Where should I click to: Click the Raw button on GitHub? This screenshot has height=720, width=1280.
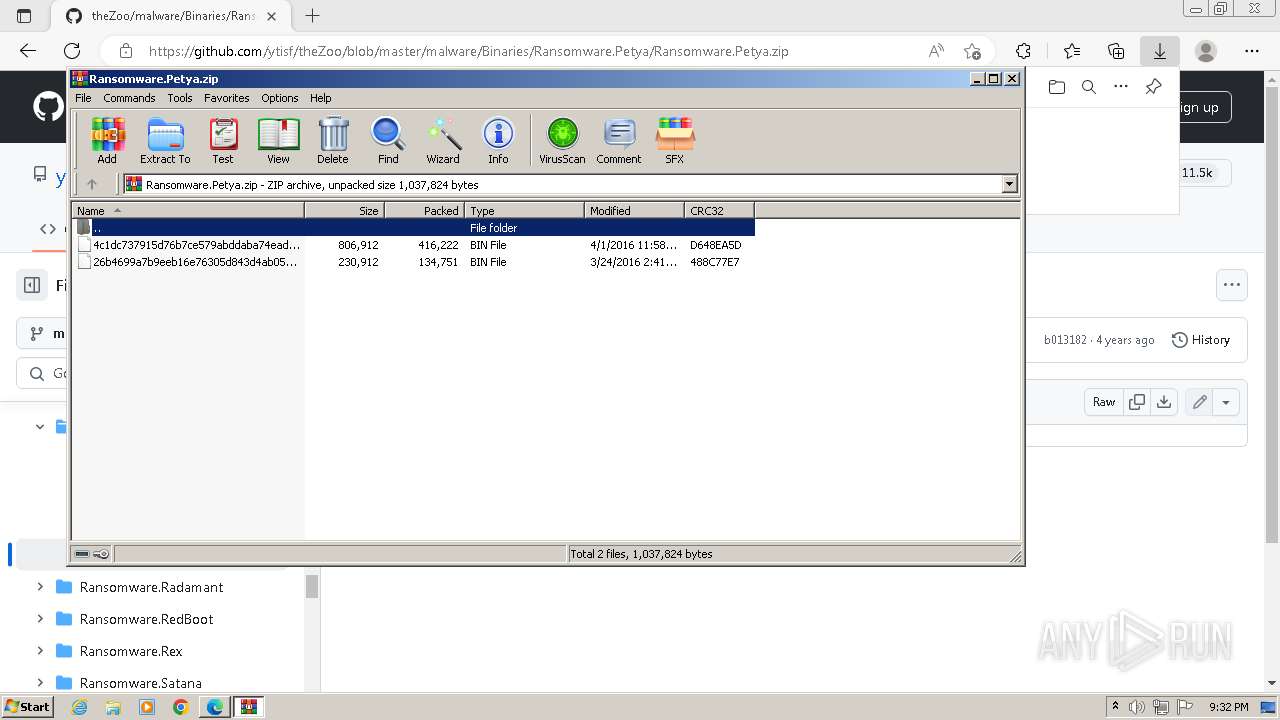[x=1104, y=402]
